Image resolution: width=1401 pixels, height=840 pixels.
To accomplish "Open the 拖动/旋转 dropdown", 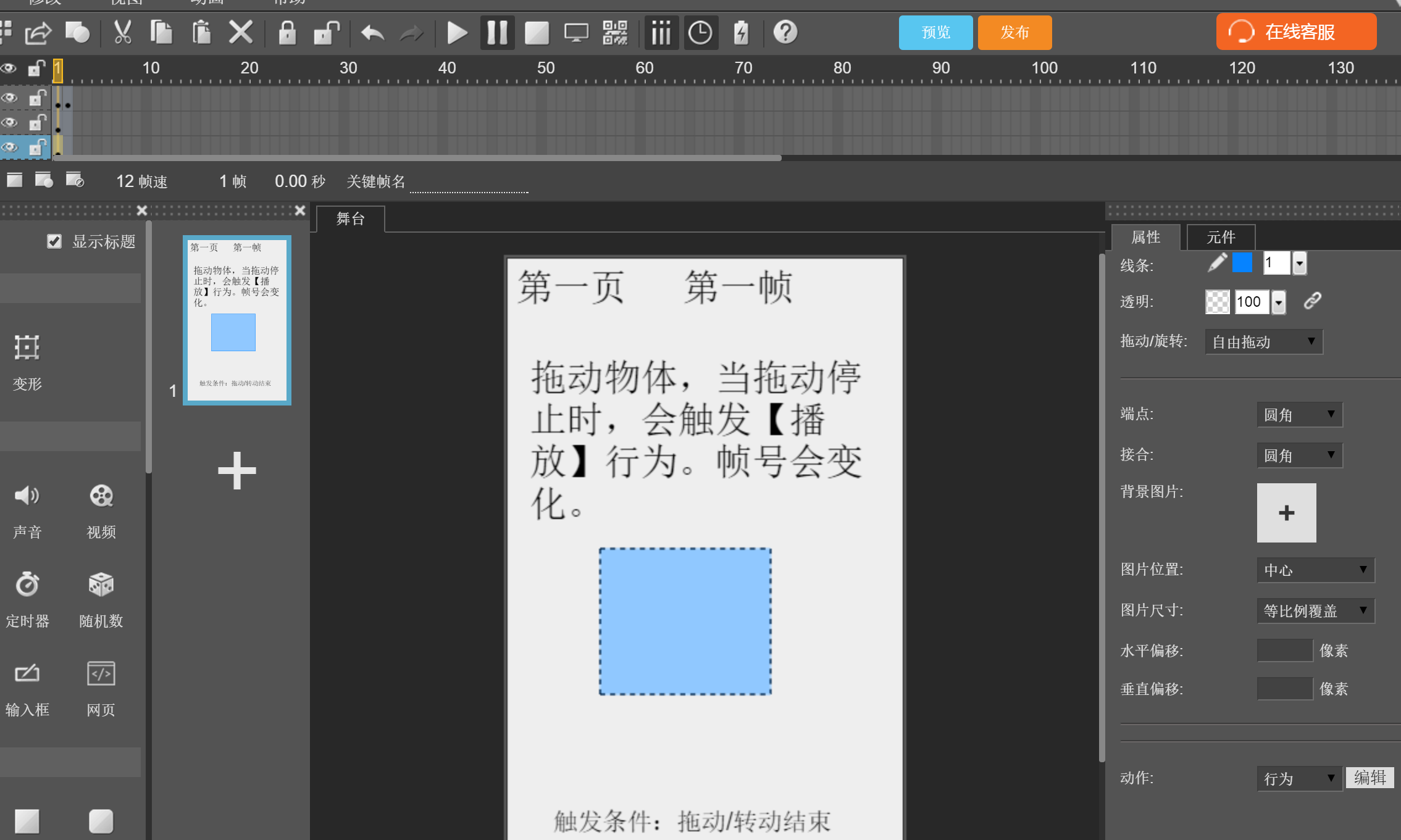I will 1263,342.
